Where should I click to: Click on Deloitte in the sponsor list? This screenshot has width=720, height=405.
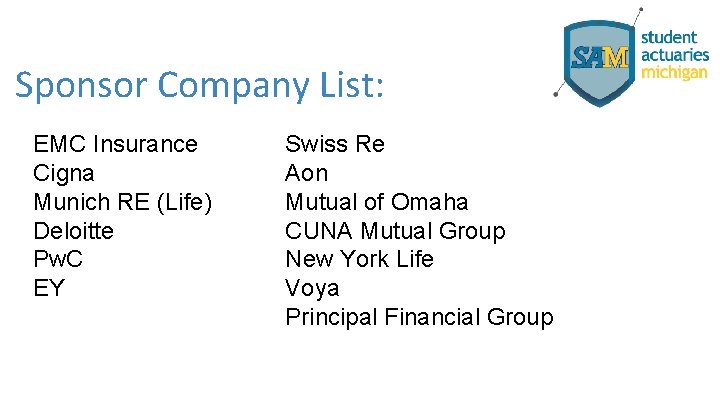click(73, 231)
